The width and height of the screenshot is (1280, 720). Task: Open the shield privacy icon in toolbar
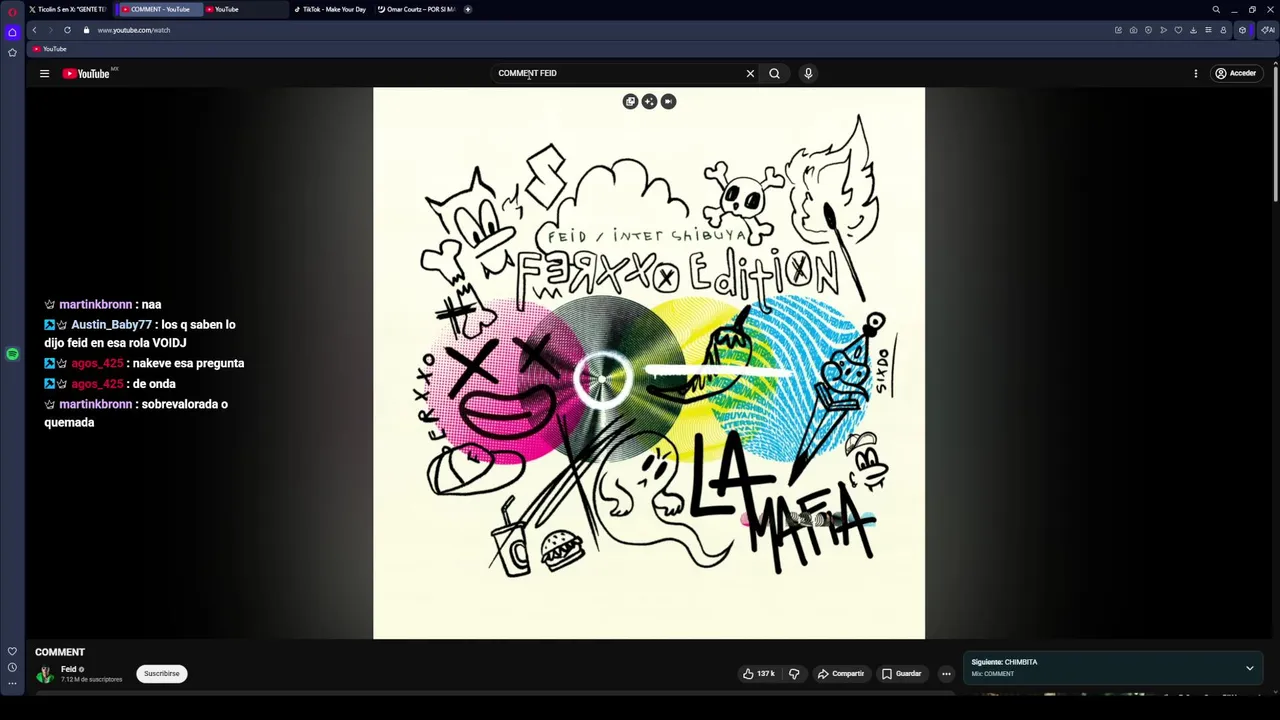coord(1148,30)
